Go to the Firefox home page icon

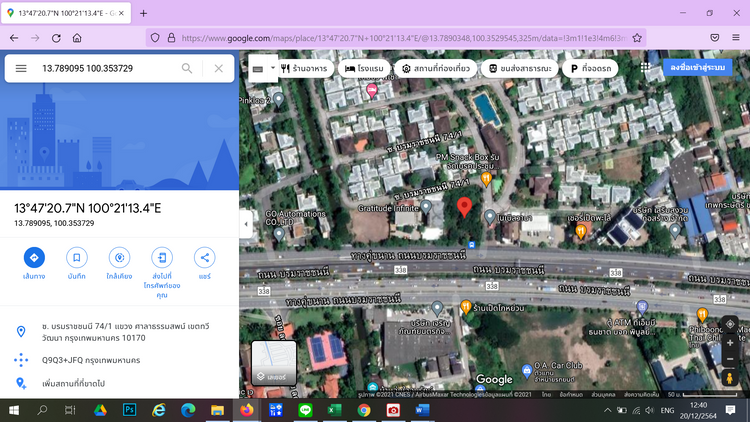click(x=77, y=38)
